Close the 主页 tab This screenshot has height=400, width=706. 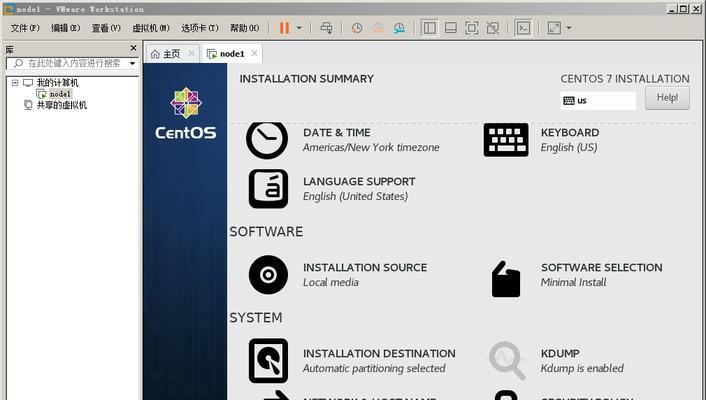coord(192,54)
